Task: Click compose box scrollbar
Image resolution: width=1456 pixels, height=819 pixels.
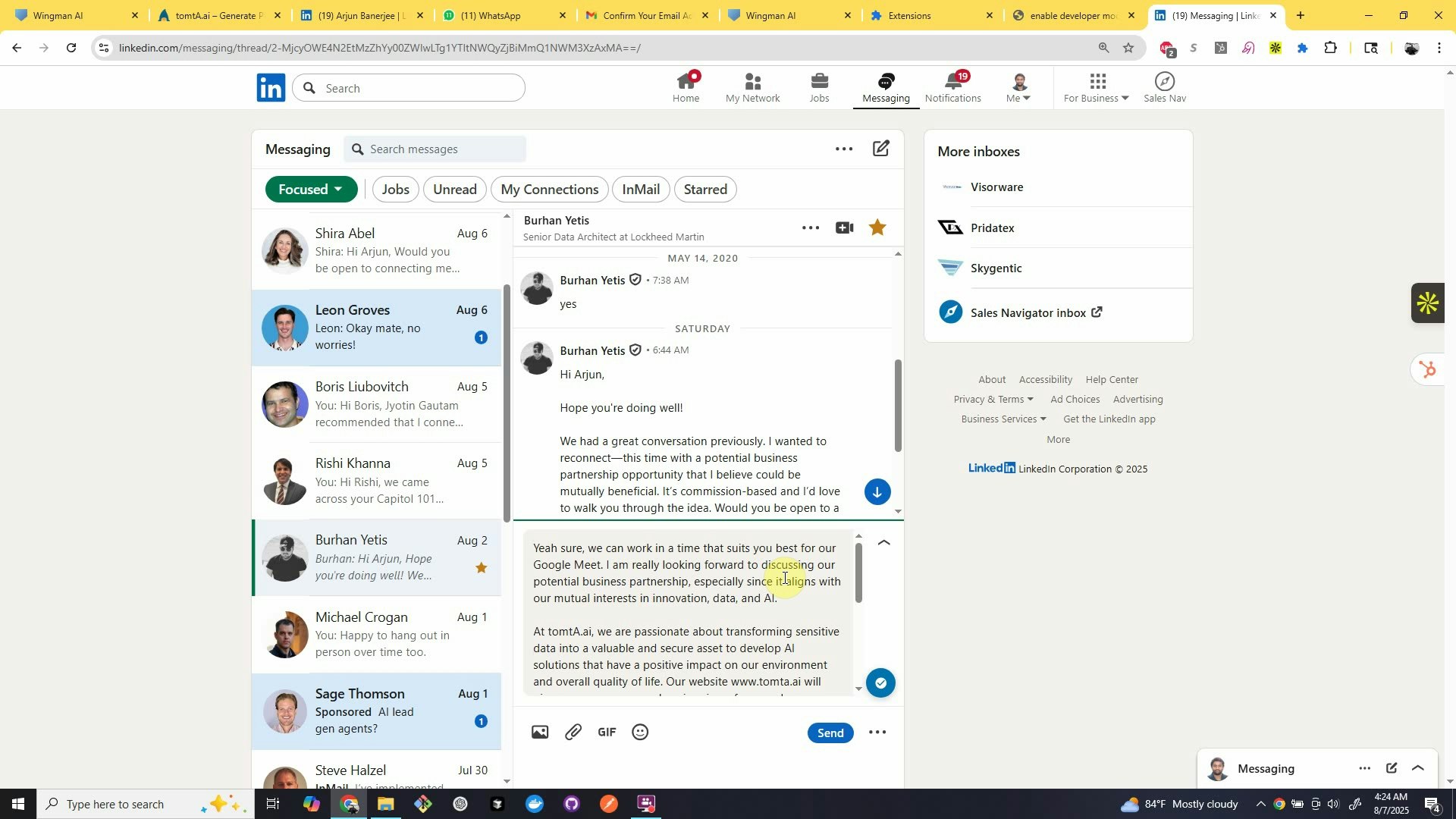Action: (858, 573)
